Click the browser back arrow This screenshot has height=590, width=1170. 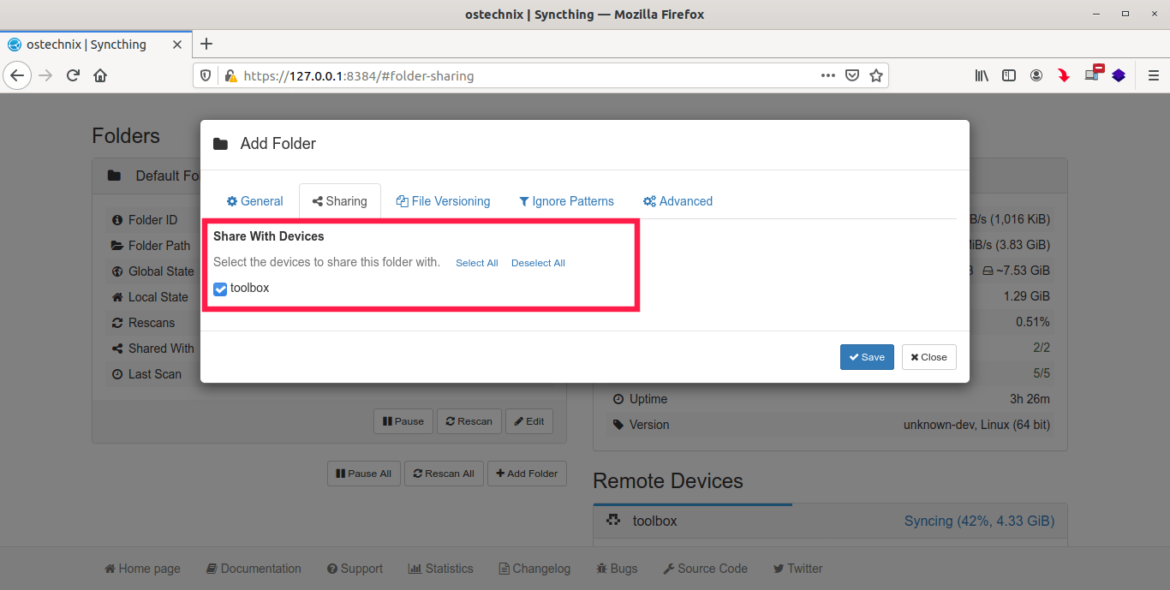pos(17,75)
